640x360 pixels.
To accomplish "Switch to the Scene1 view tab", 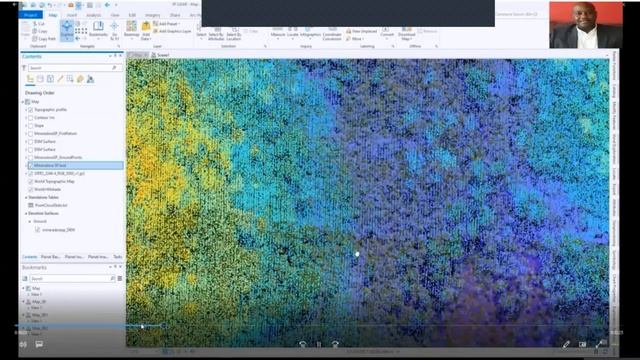I will [x=160, y=55].
